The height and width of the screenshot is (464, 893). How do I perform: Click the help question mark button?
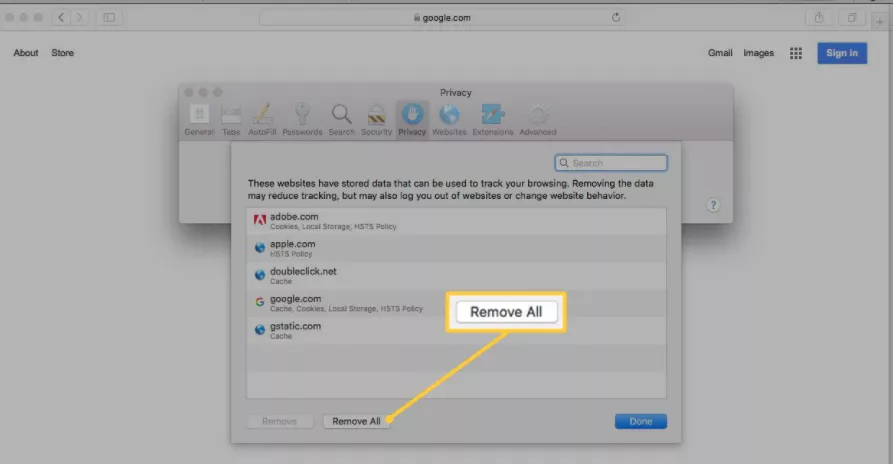tap(713, 205)
